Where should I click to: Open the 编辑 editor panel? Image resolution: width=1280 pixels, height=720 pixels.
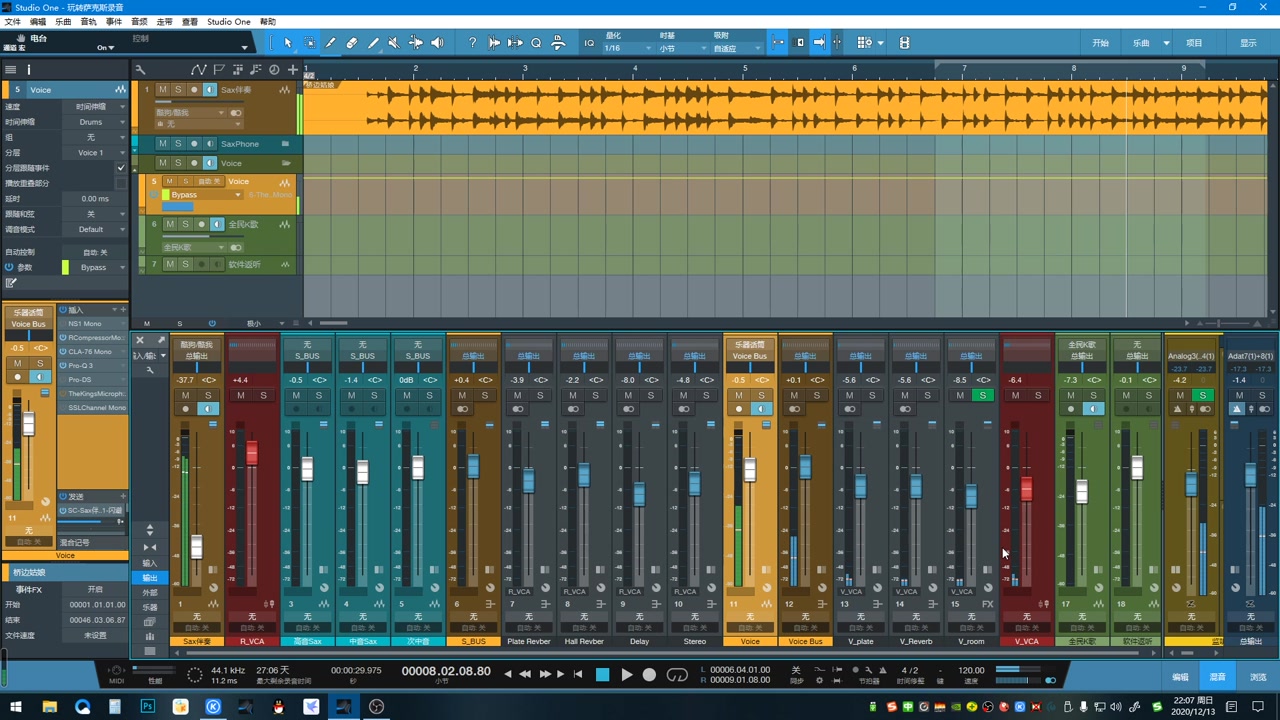click(1180, 677)
